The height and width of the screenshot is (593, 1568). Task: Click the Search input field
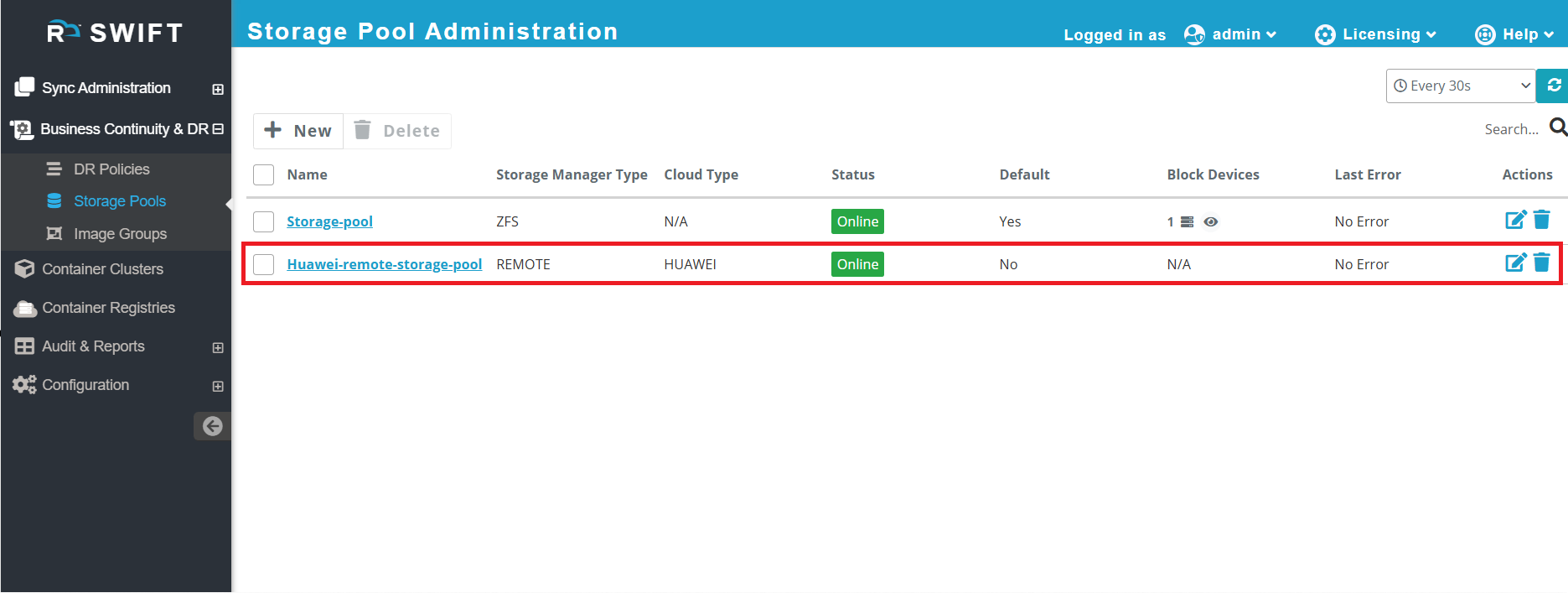pyautogui.click(x=1511, y=129)
